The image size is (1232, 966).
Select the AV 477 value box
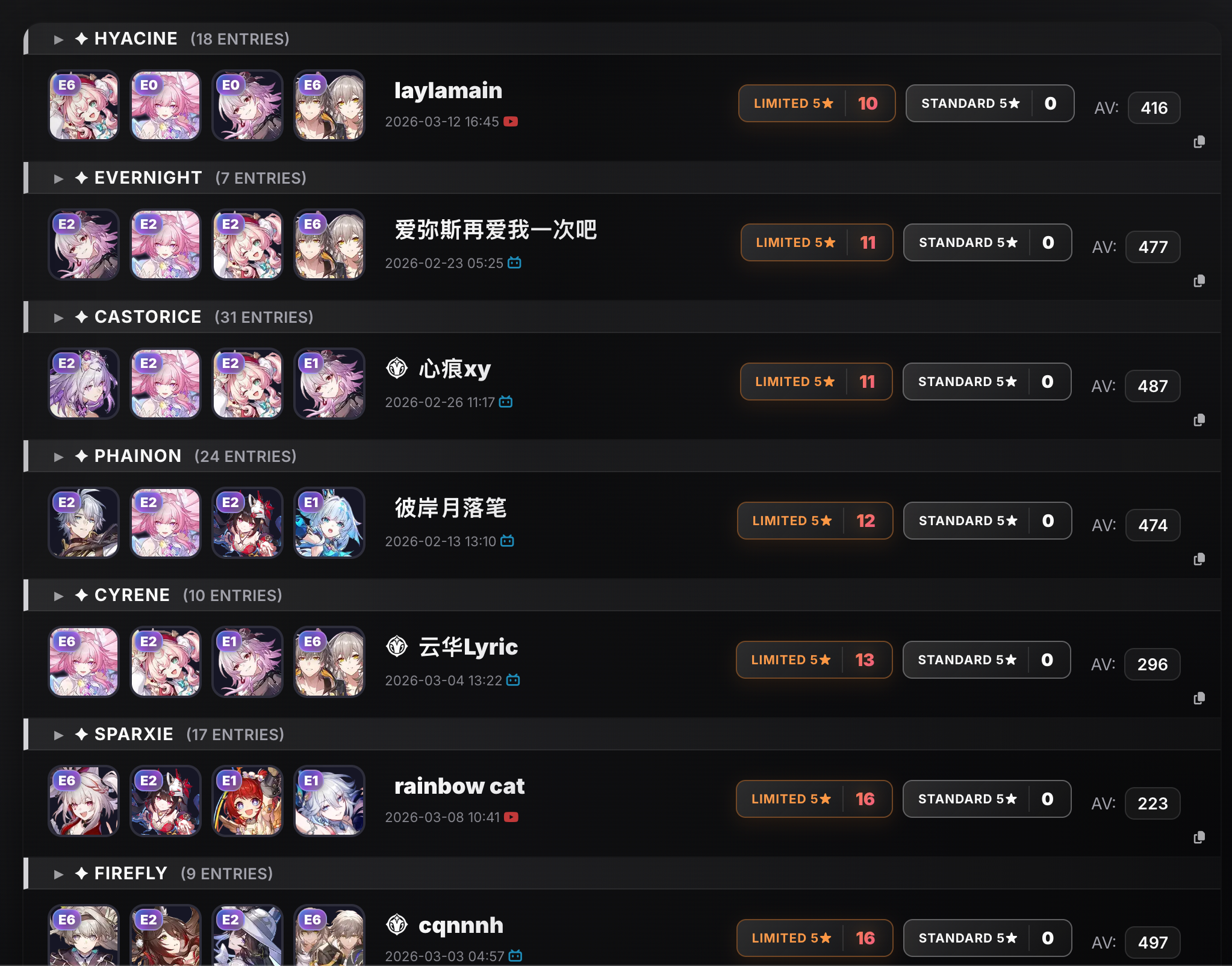(1153, 248)
